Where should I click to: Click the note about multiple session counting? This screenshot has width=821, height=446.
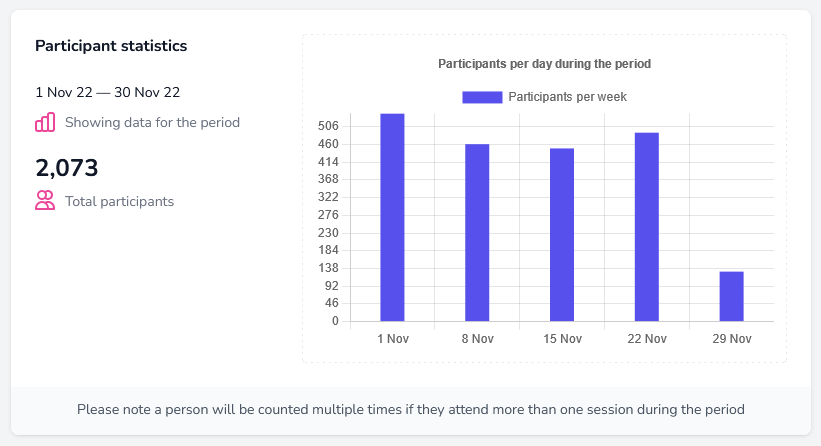(410, 410)
